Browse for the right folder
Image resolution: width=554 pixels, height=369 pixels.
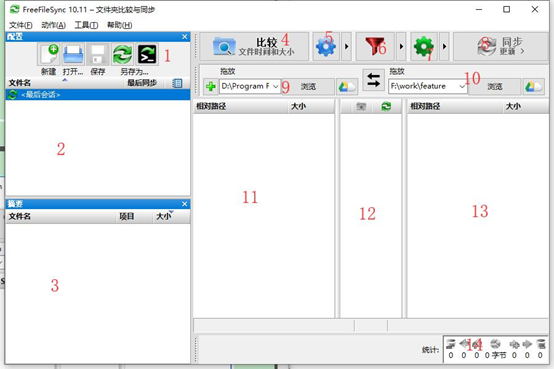tap(495, 87)
